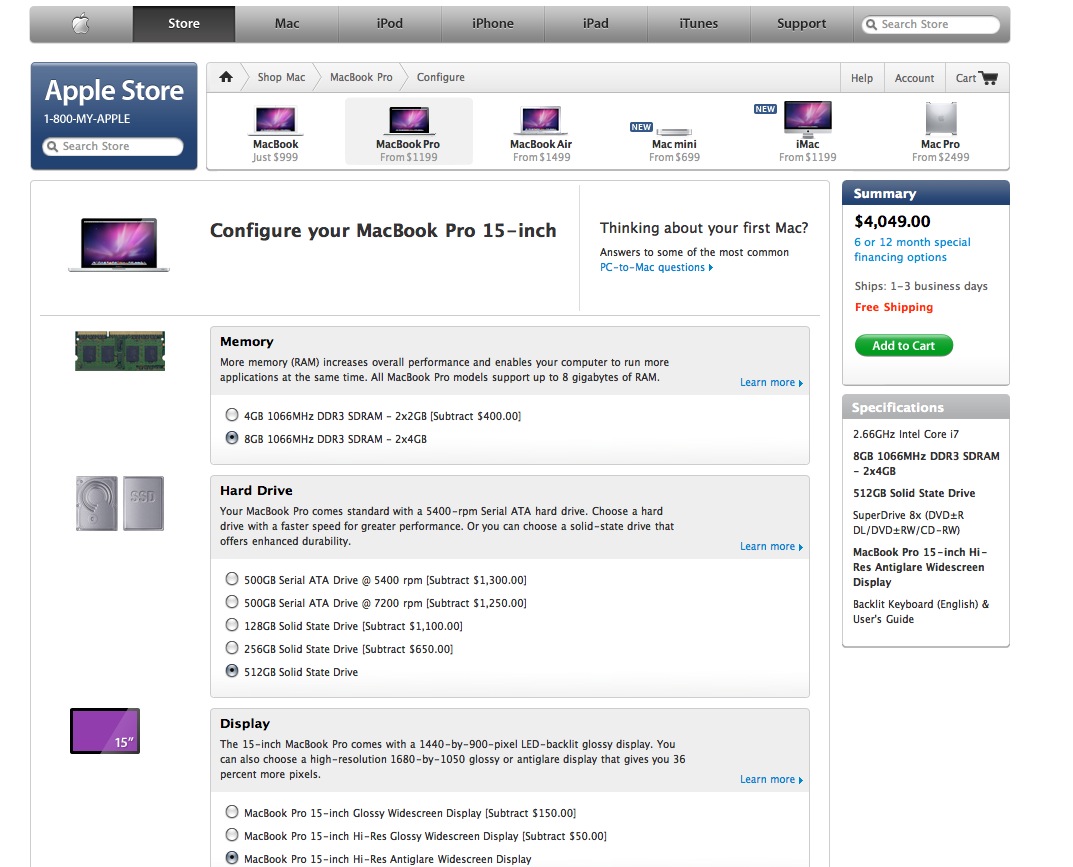Open the iTunes tab in navigation
This screenshot has height=867, width=1073.
pos(698,24)
